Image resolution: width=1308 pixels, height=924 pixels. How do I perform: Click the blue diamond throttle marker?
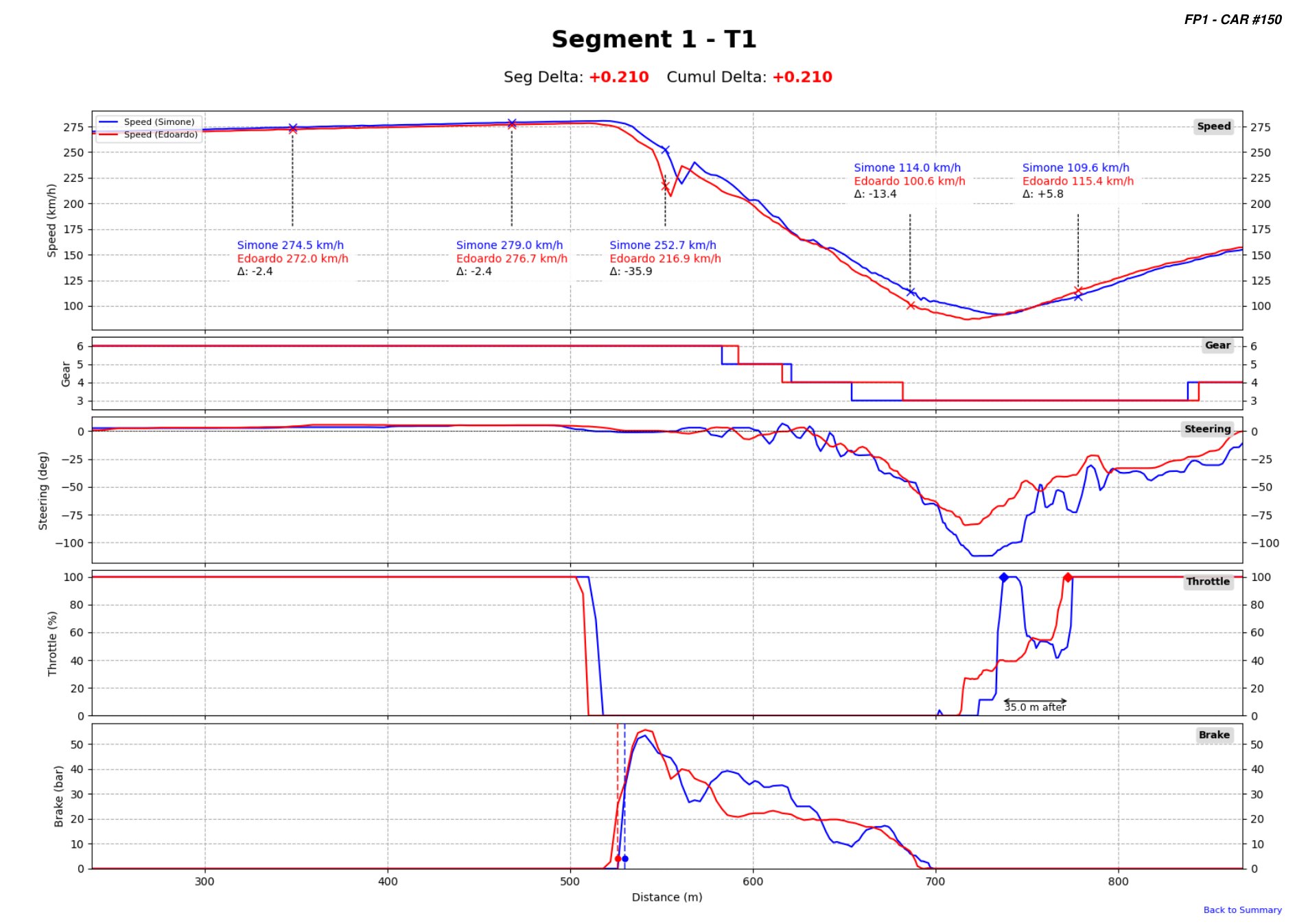click(1004, 578)
